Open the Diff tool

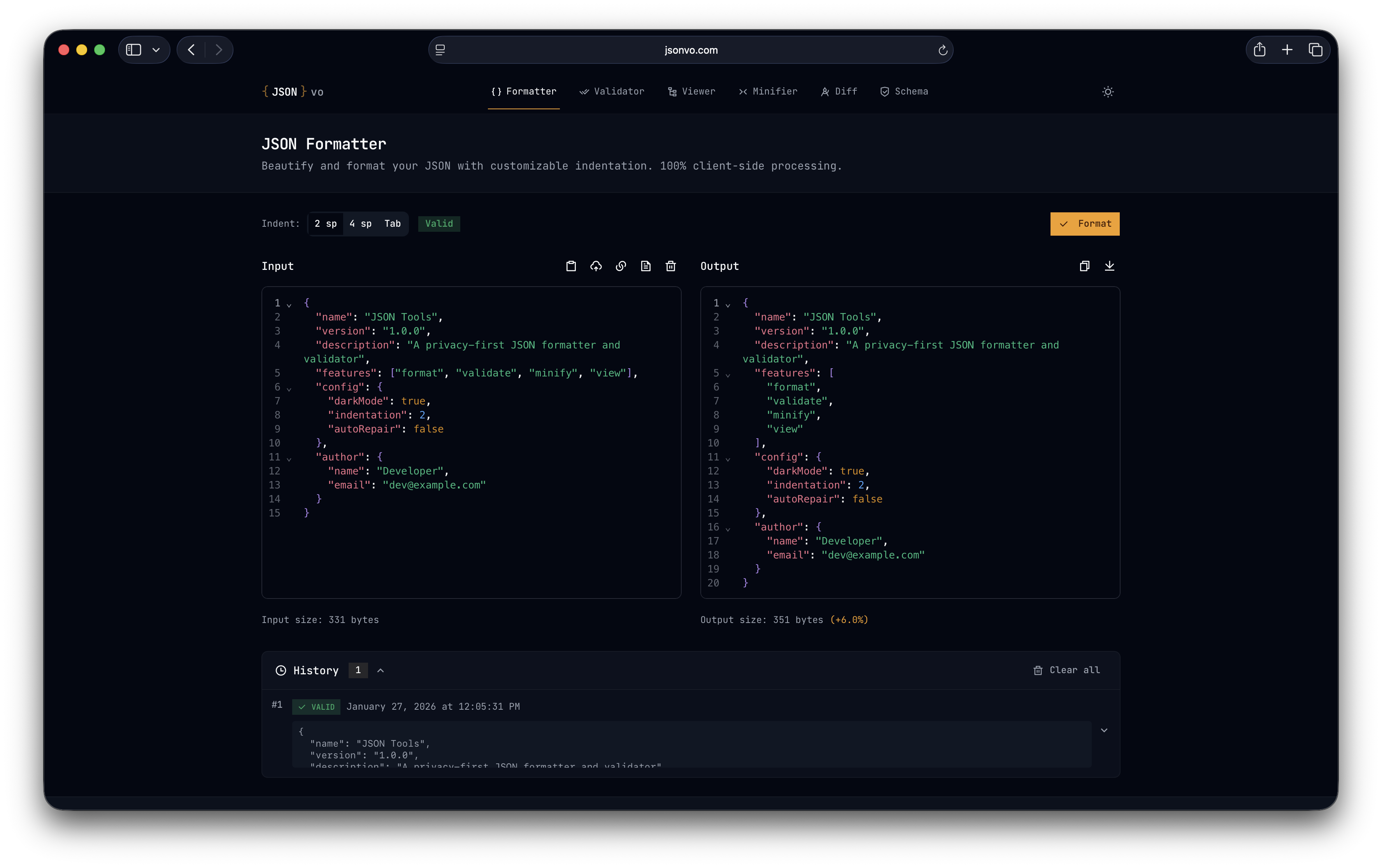838,91
